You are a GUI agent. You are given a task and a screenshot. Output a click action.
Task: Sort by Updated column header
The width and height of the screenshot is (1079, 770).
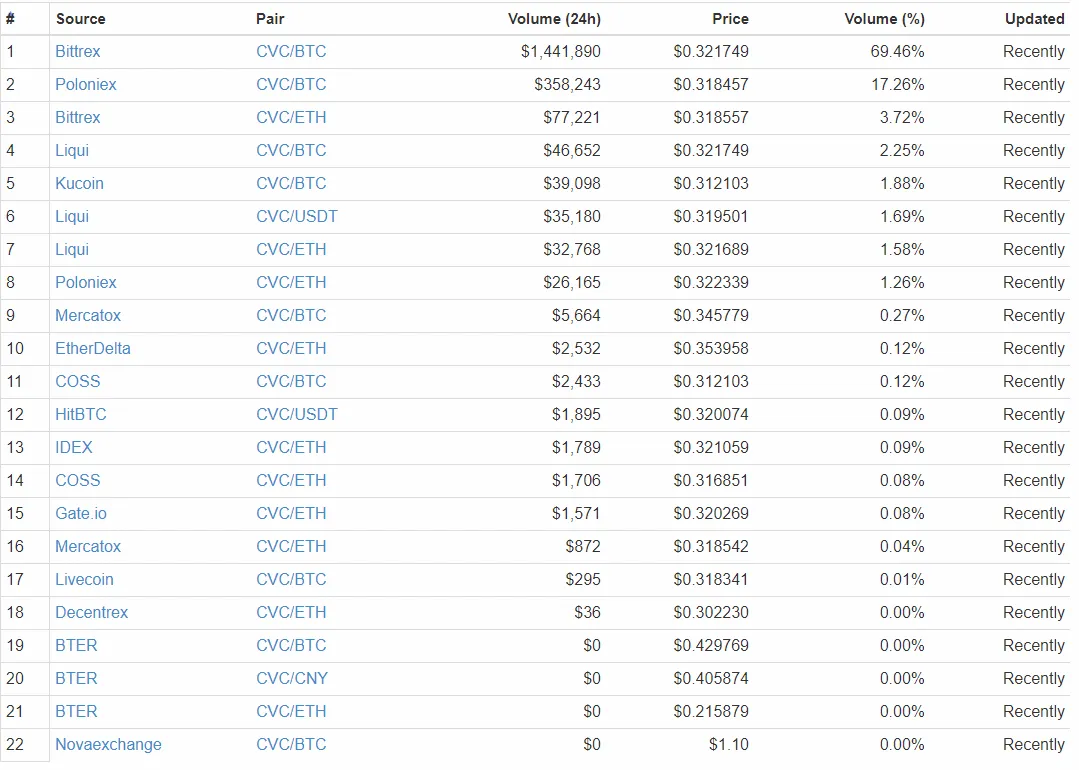[x=1034, y=19]
